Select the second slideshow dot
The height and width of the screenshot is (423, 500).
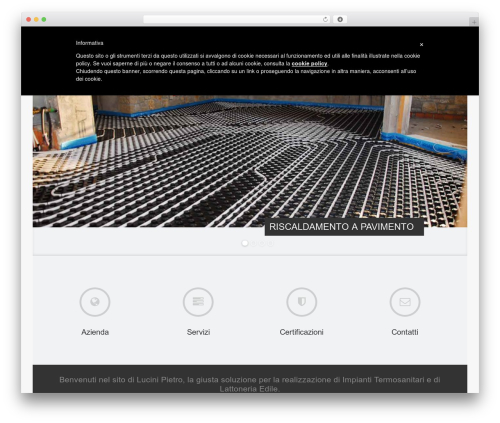coord(254,243)
